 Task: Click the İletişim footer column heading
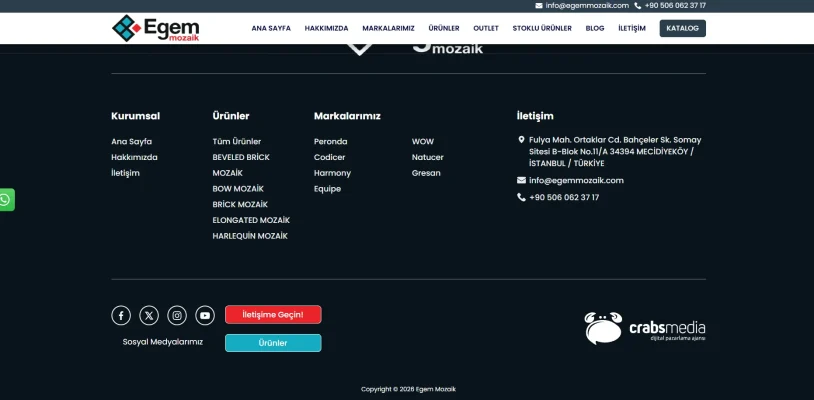(535, 116)
